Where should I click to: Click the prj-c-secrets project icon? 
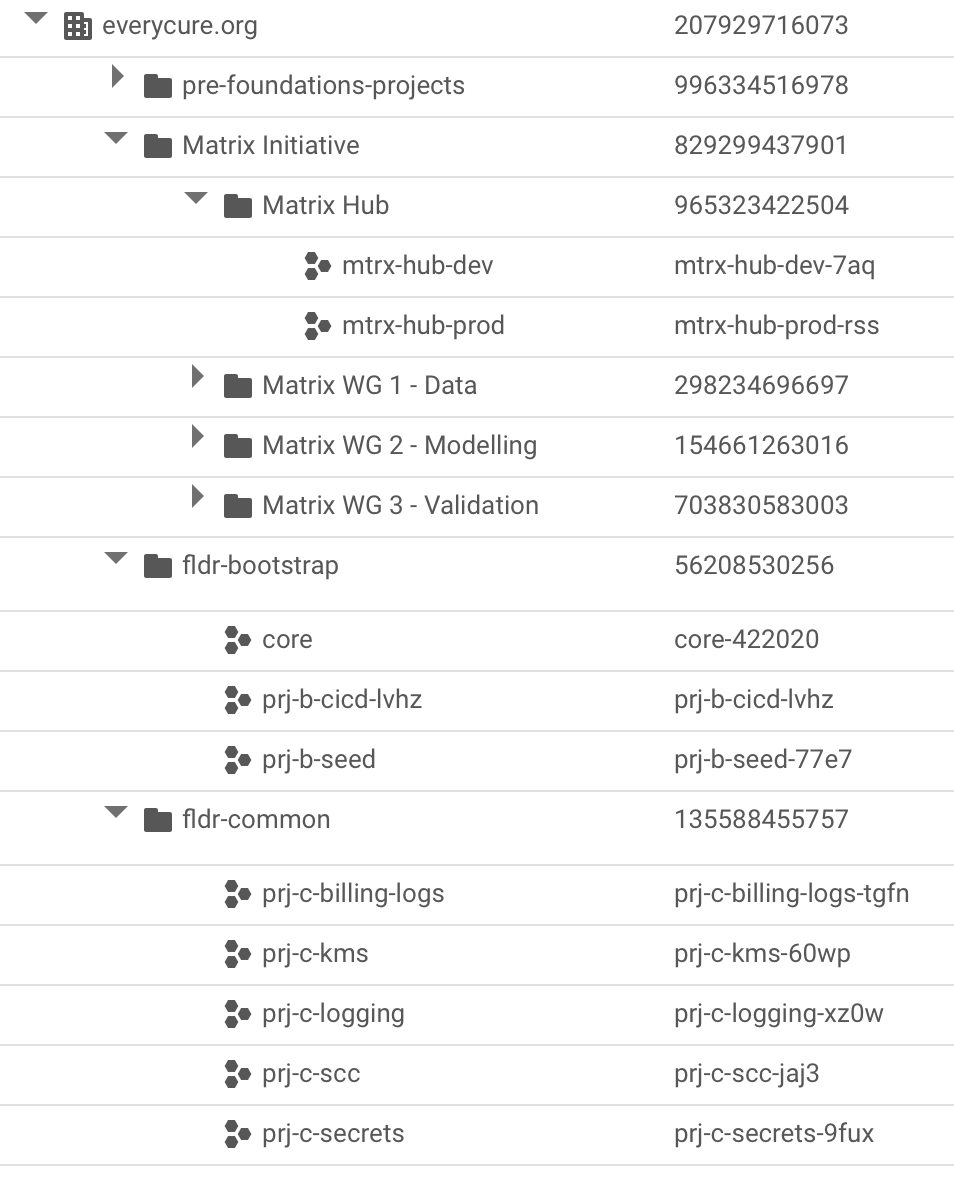(237, 1134)
